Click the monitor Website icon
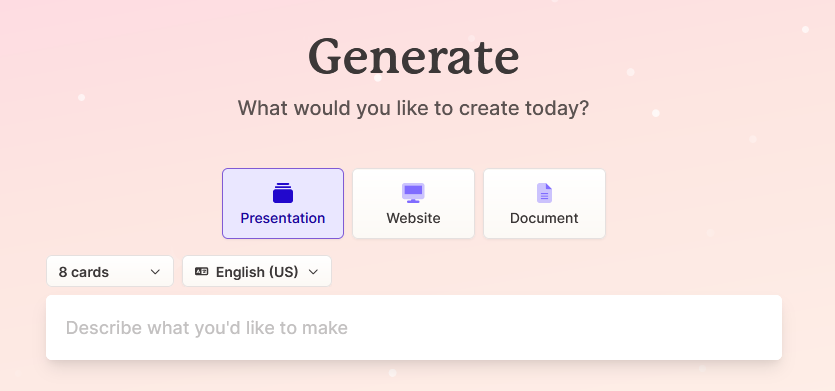This screenshot has height=391, width=835. point(413,193)
